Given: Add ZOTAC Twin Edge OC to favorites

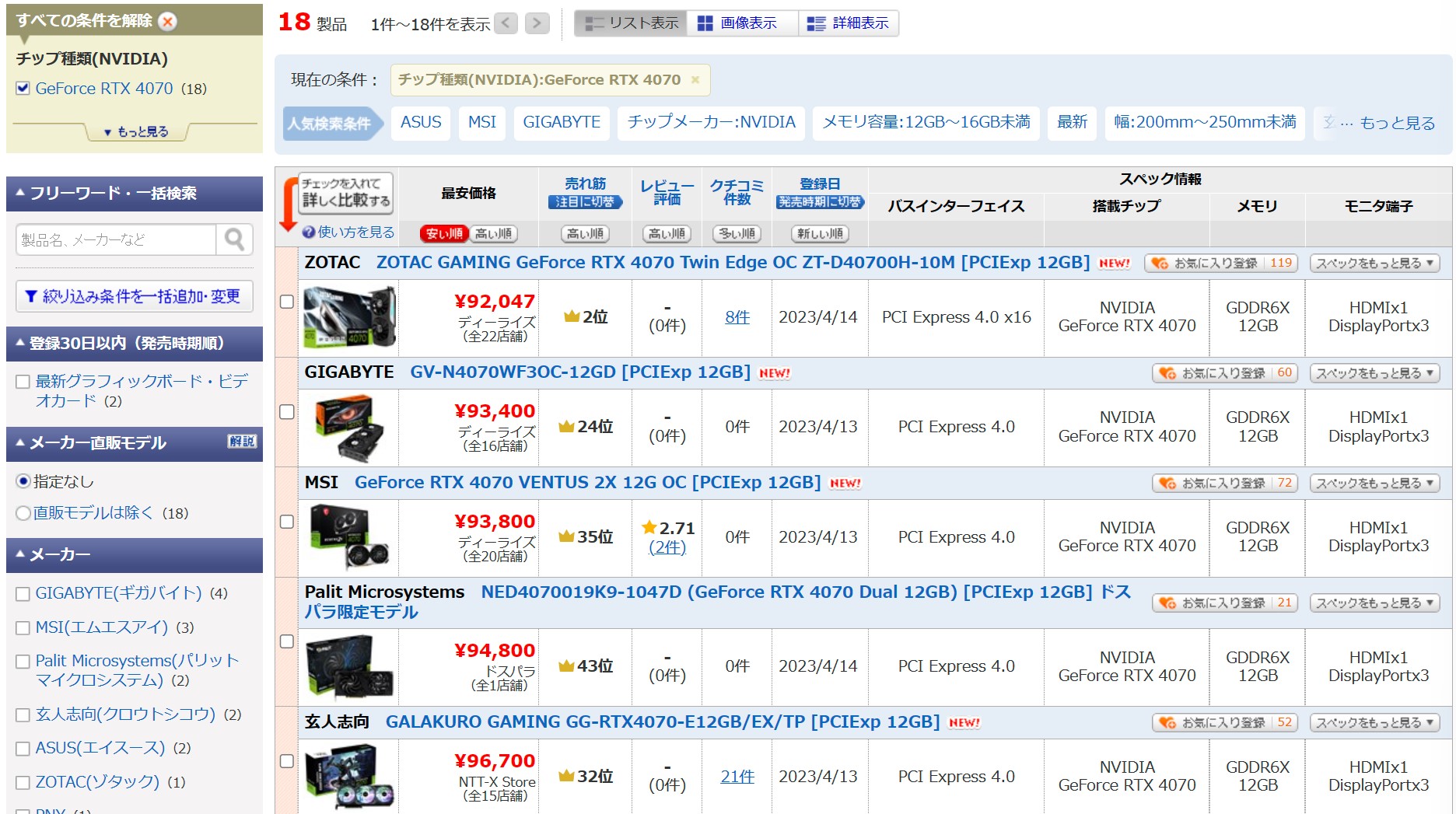Looking at the screenshot, I should tap(1221, 263).
